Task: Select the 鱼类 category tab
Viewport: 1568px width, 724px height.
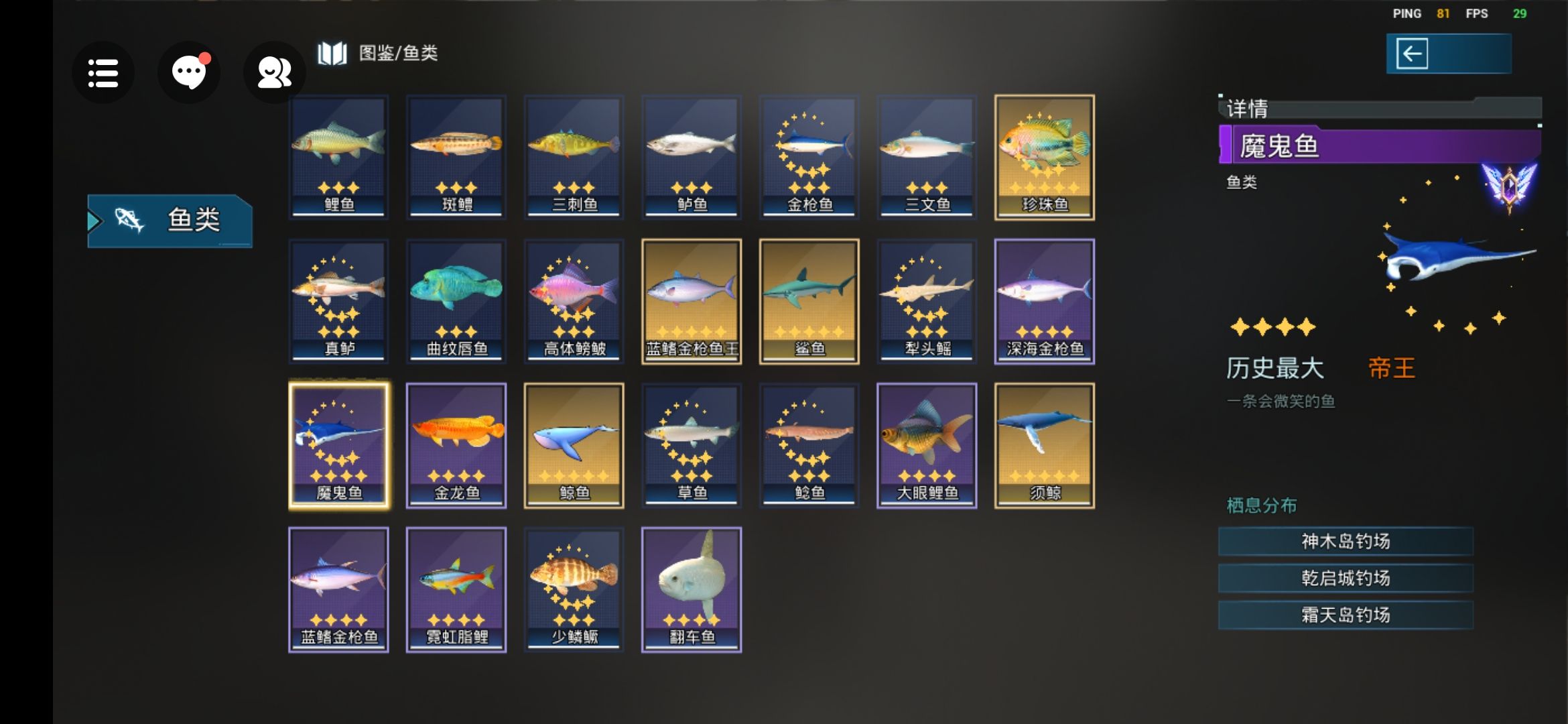Action: pyautogui.click(x=170, y=221)
